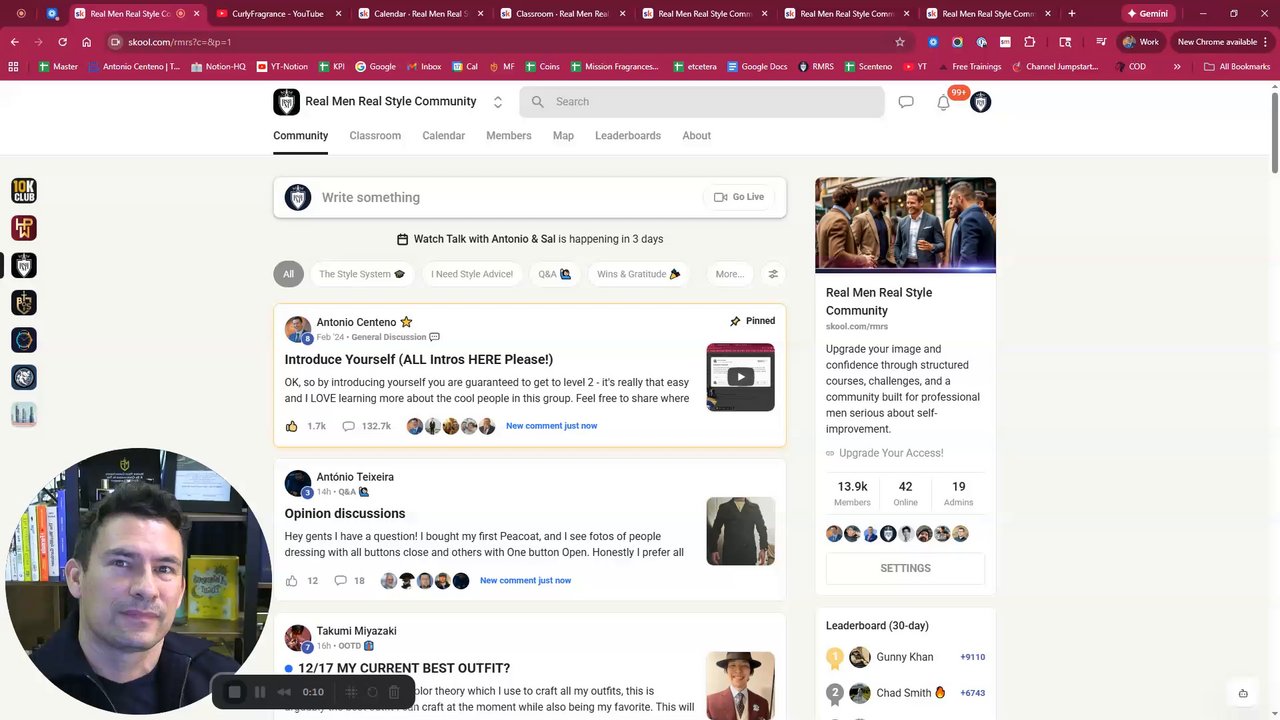
Task: Open Antonio Centeno's profile name
Action: click(x=356, y=322)
